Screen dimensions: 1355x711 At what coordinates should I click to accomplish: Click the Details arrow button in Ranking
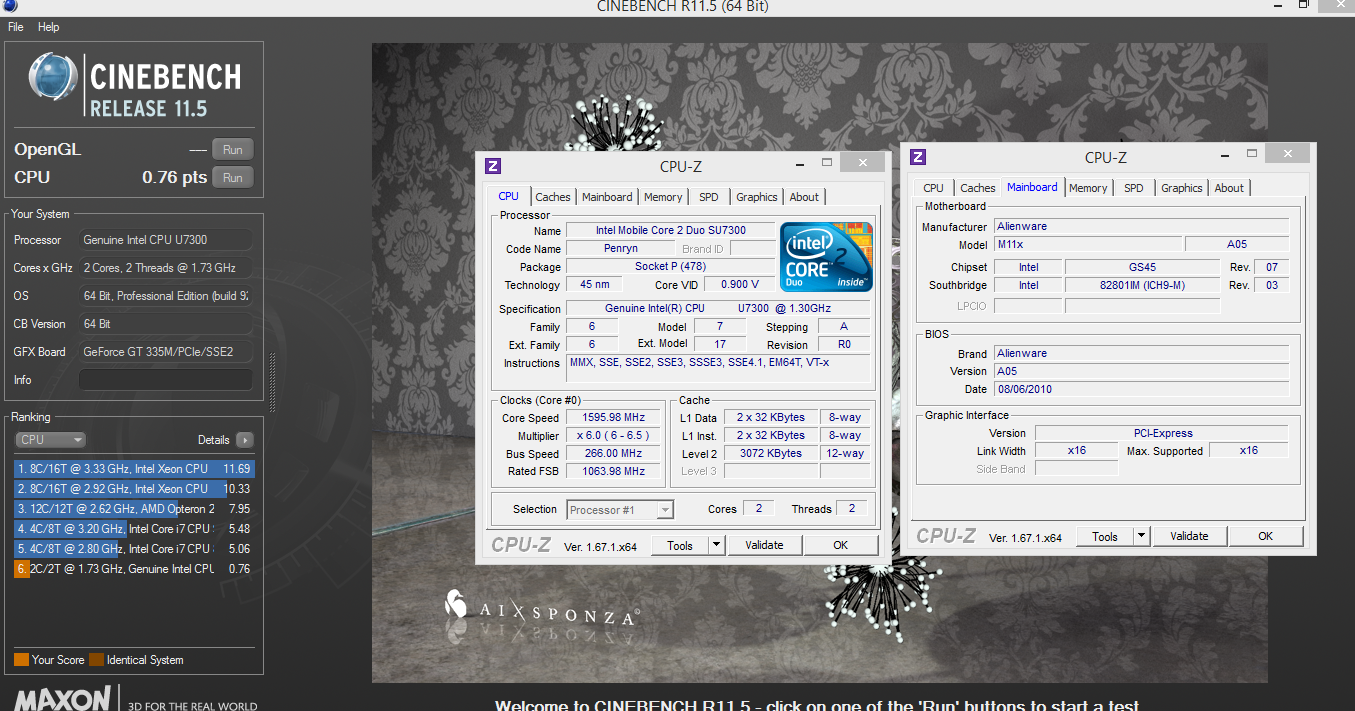click(x=245, y=440)
